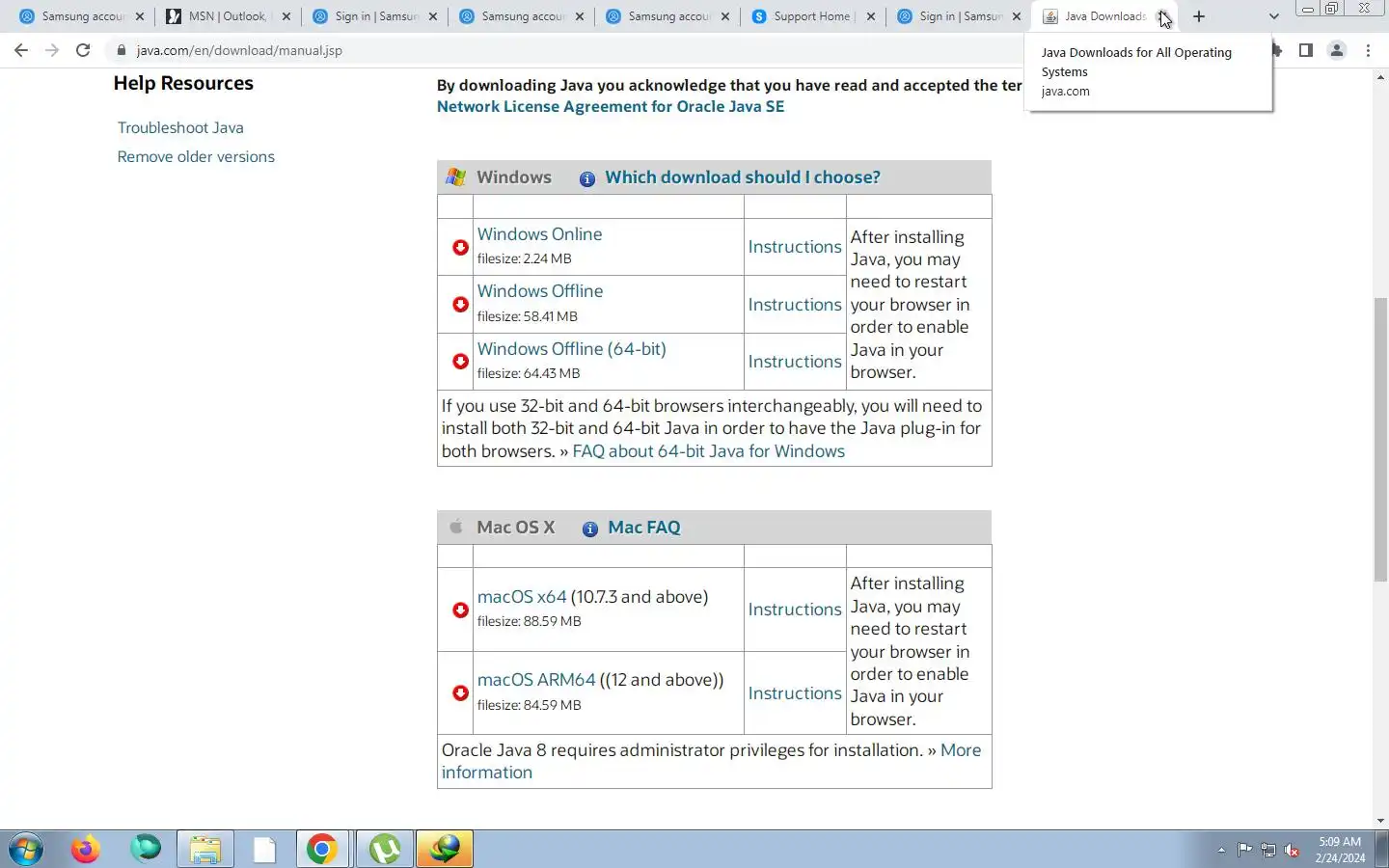This screenshot has width=1389, height=868.
Task: Click the Windows Offline (64-bit) link
Action: click(571, 349)
